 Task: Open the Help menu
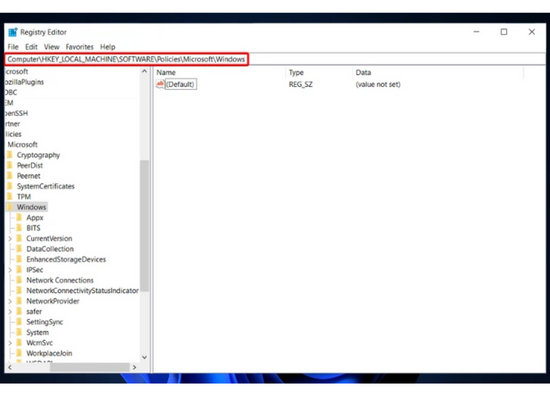point(108,47)
